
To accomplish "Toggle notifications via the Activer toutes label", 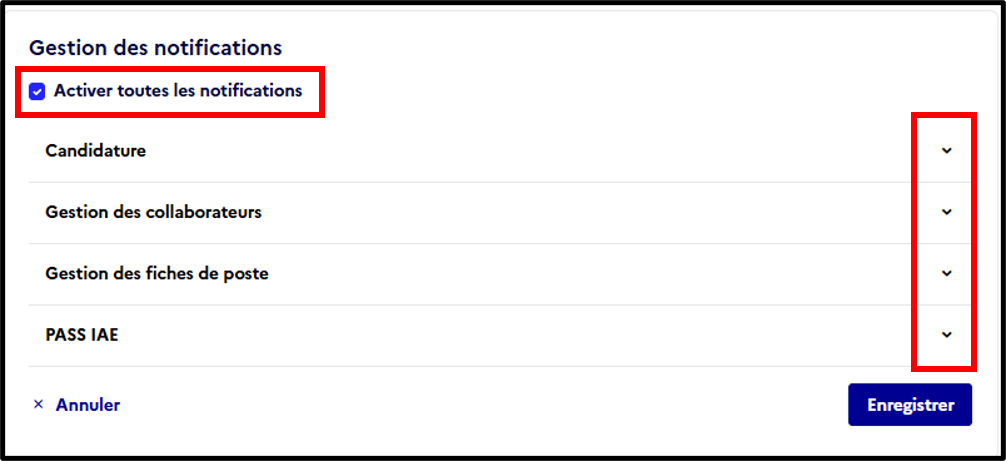I will click(178, 91).
